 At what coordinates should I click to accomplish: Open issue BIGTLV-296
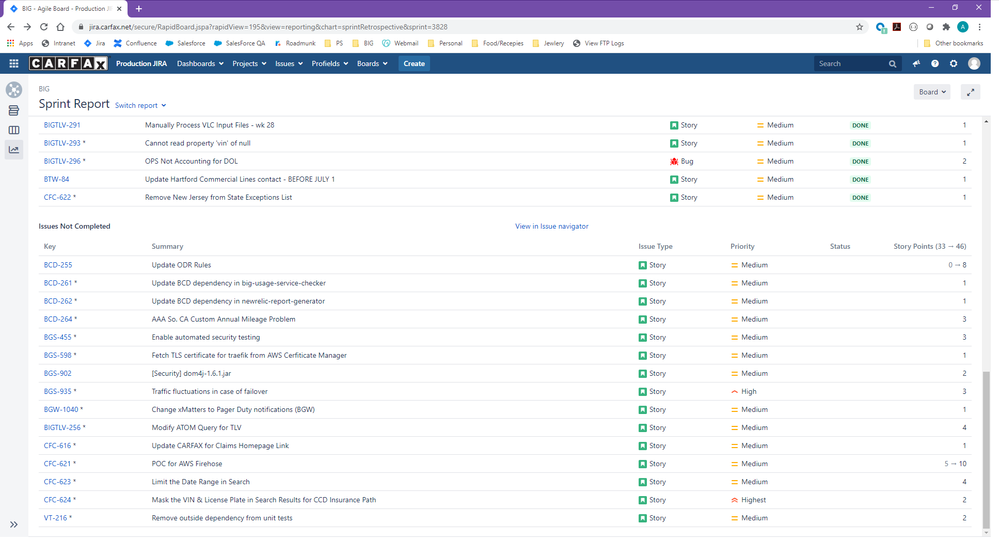coord(62,162)
